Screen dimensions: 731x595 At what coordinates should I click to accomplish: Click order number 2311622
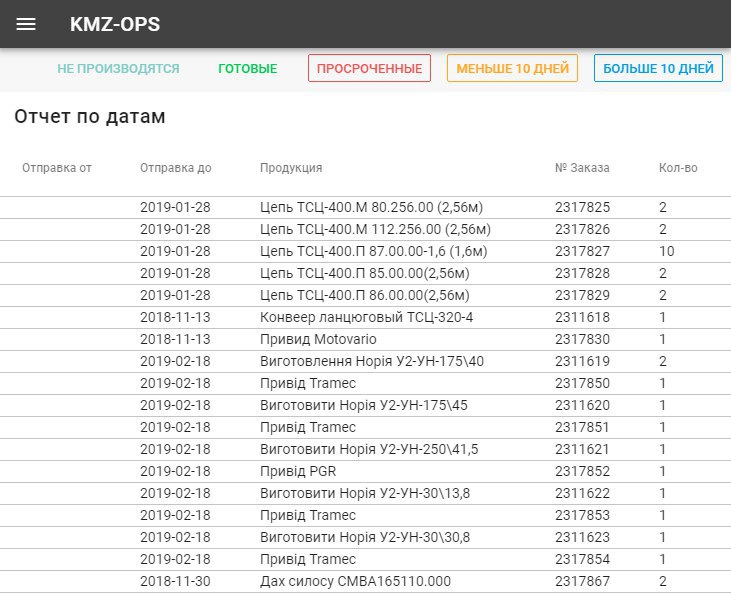tap(582, 493)
